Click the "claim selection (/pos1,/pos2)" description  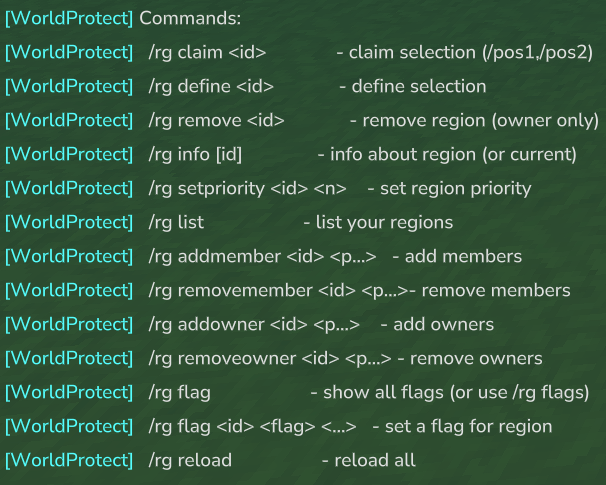pyautogui.click(x=470, y=52)
